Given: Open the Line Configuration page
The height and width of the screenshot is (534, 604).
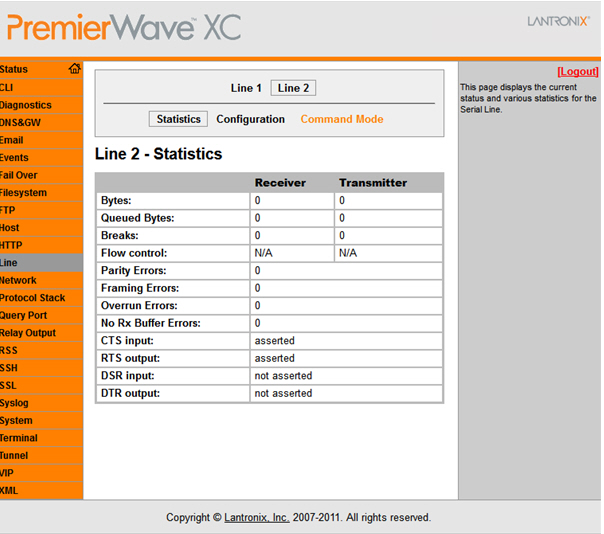Looking at the screenshot, I should click(251, 119).
